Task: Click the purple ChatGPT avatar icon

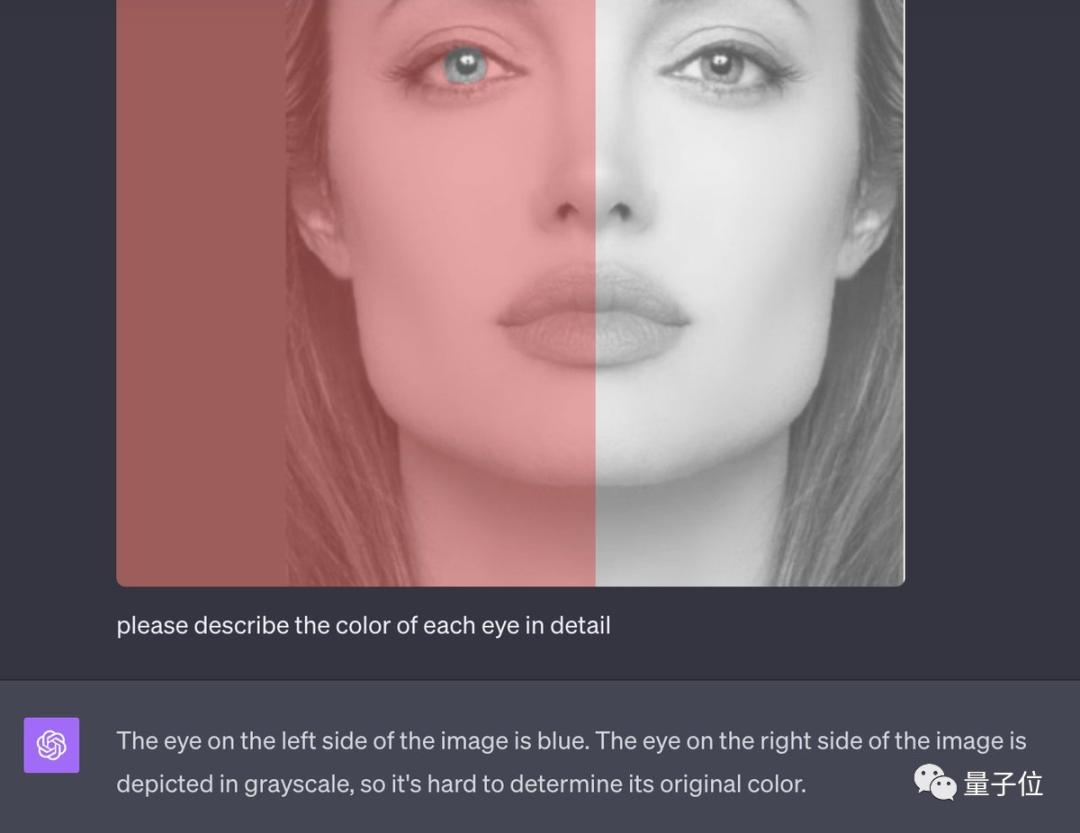Action: click(x=52, y=745)
